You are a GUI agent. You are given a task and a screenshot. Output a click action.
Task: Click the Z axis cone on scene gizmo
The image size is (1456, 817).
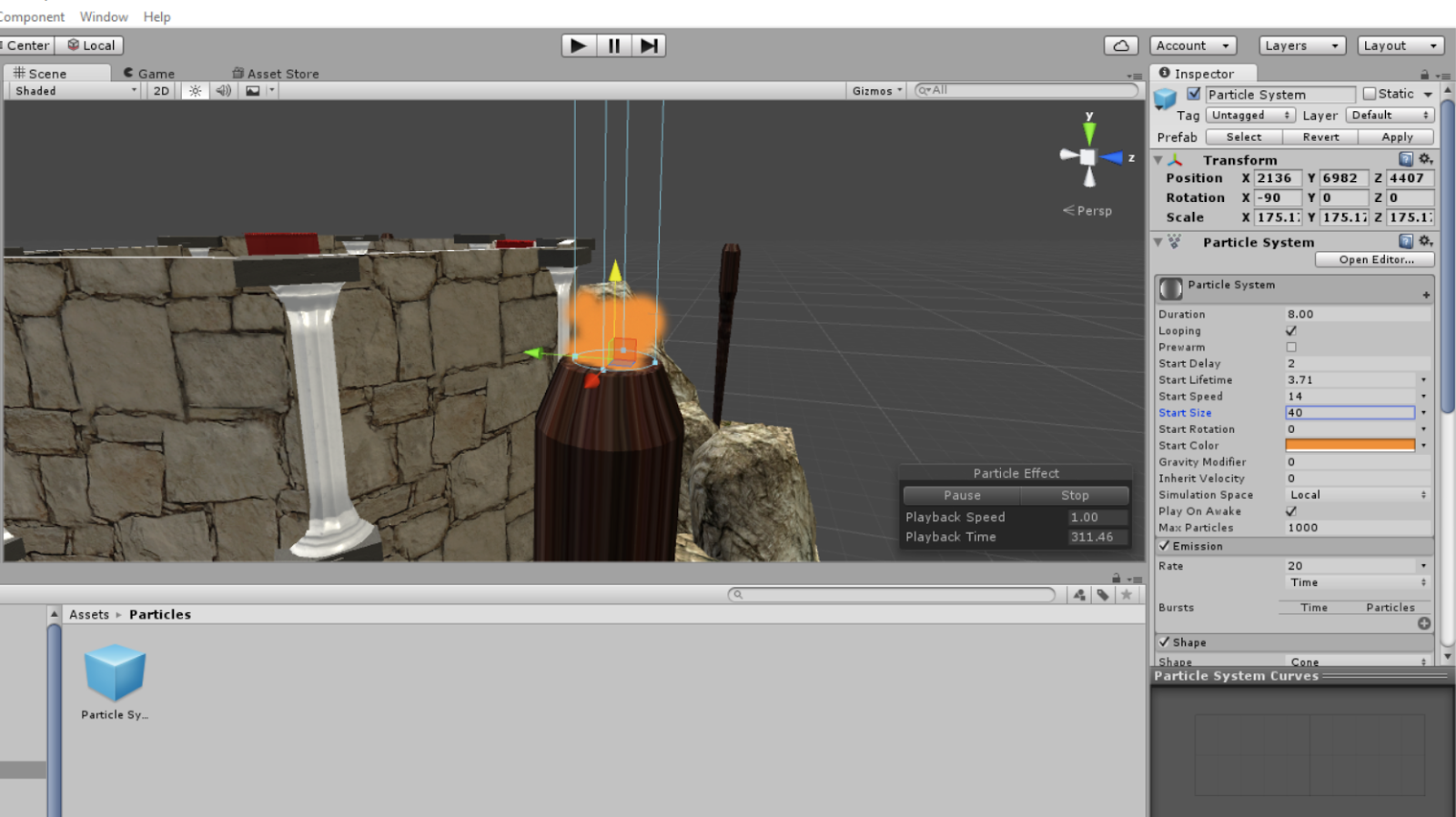[1112, 157]
